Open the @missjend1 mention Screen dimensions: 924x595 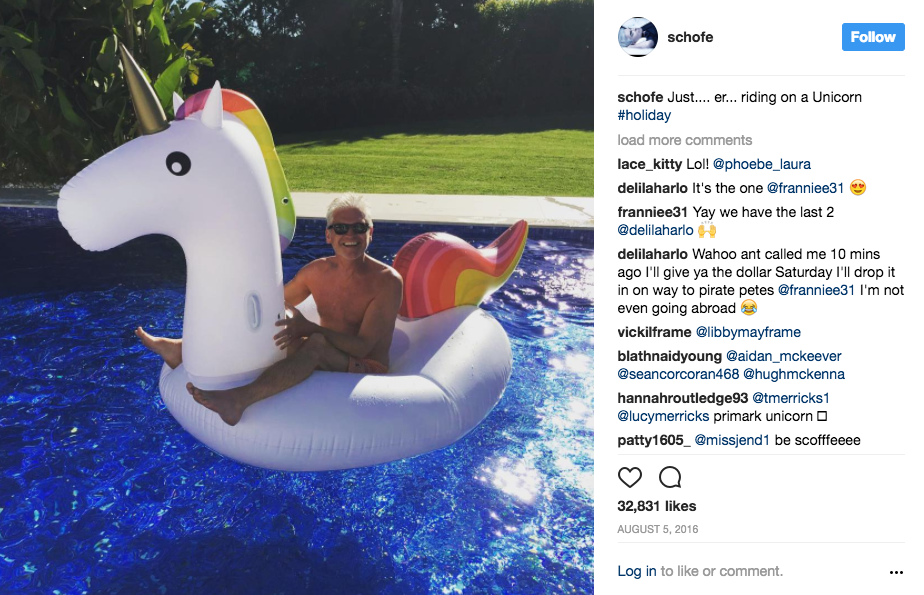click(x=732, y=441)
